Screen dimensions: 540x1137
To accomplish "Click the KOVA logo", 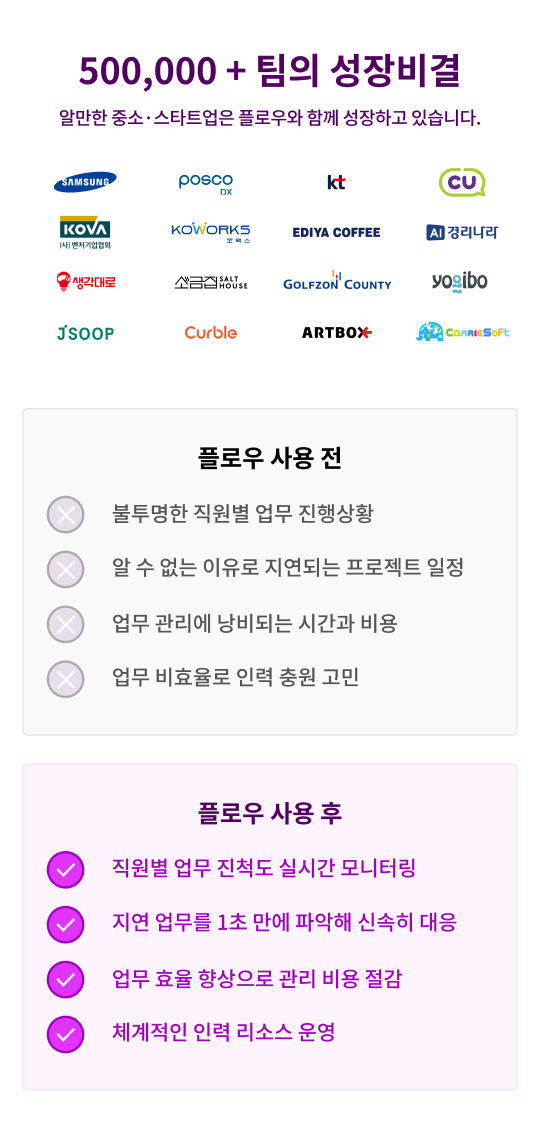I will tap(85, 232).
